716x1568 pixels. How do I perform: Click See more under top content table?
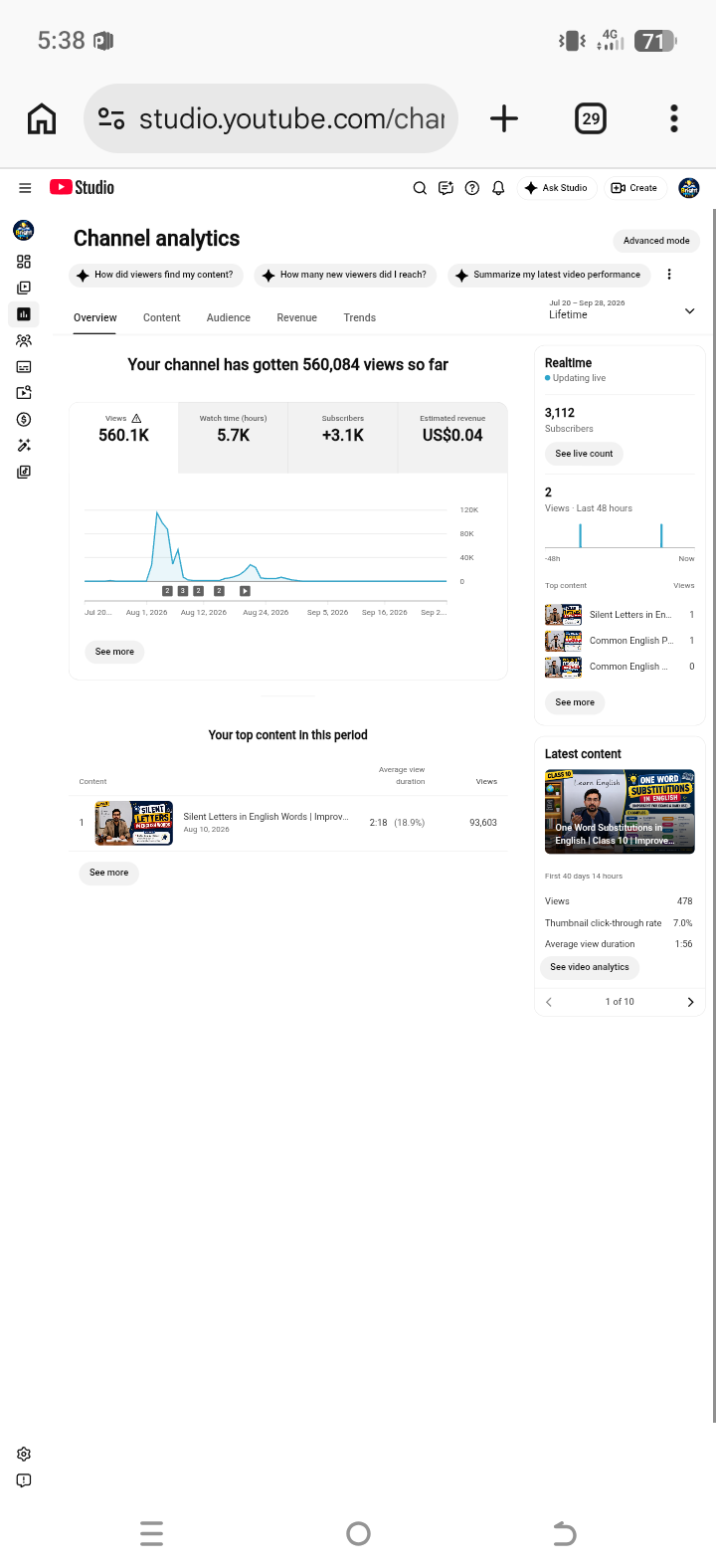pos(108,873)
